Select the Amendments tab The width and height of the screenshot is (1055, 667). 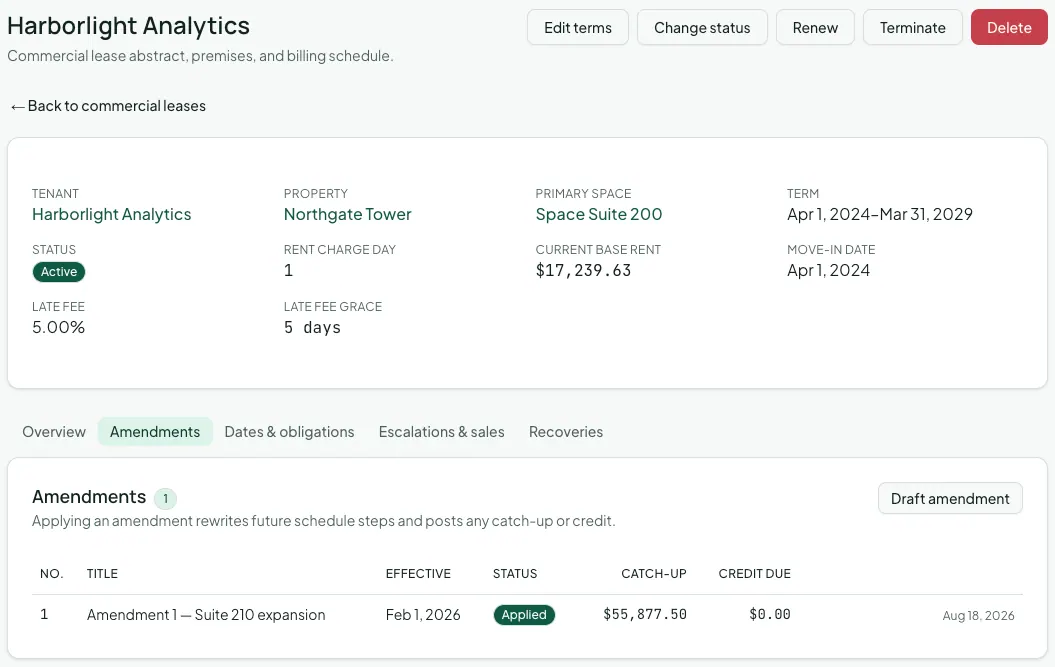(x=155, y=431)
